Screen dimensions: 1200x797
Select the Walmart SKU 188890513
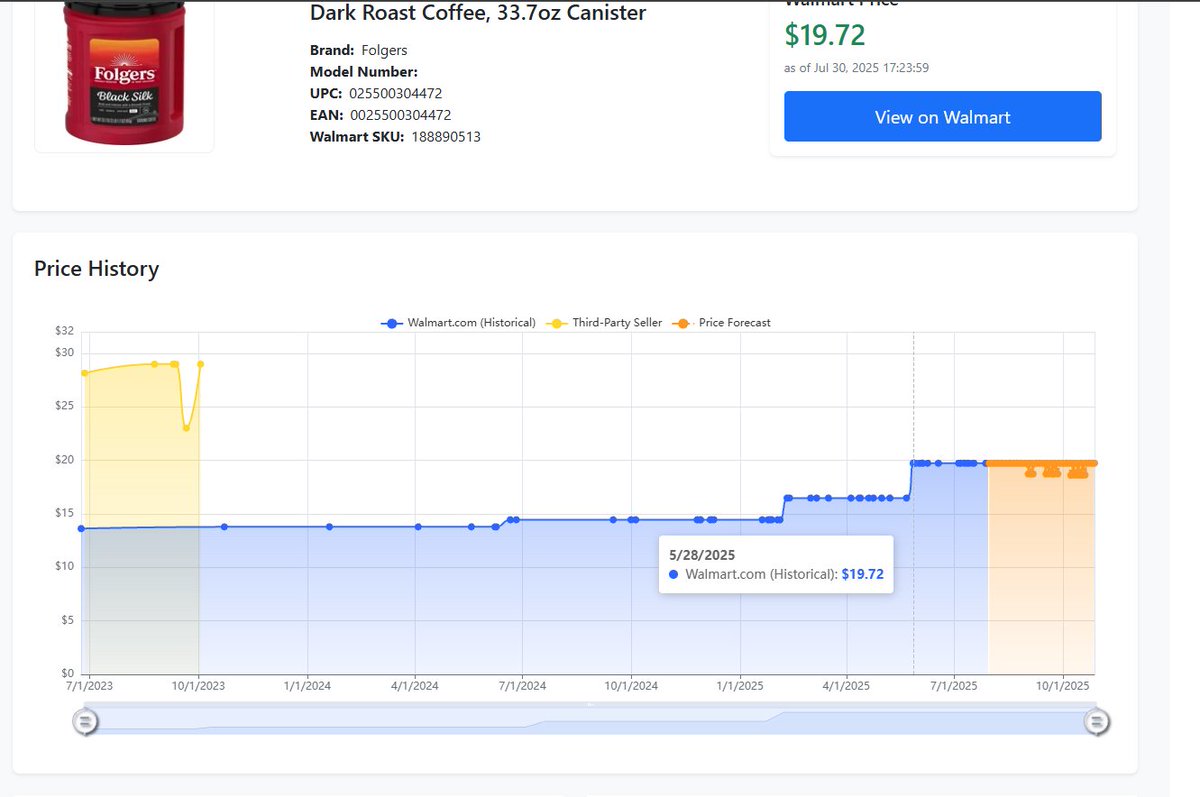click(446, 137)
